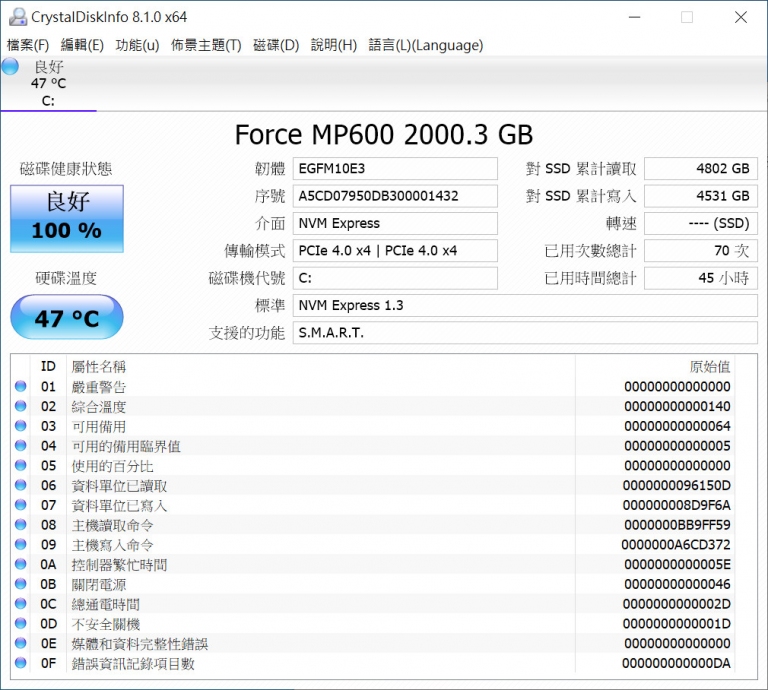Click total host reads value 4802 GB

point(701,168)
